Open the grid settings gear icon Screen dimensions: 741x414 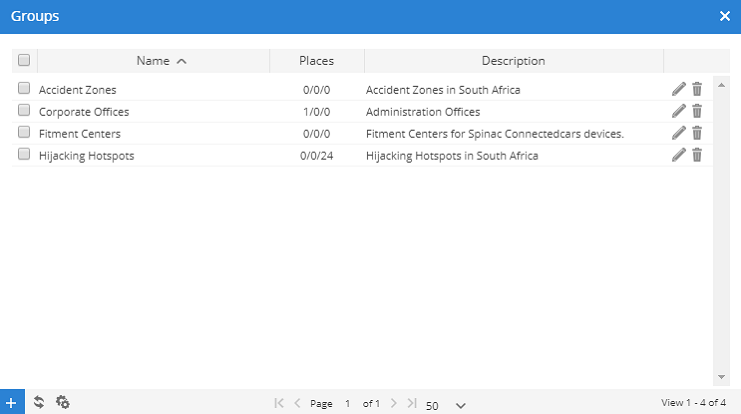63,402
